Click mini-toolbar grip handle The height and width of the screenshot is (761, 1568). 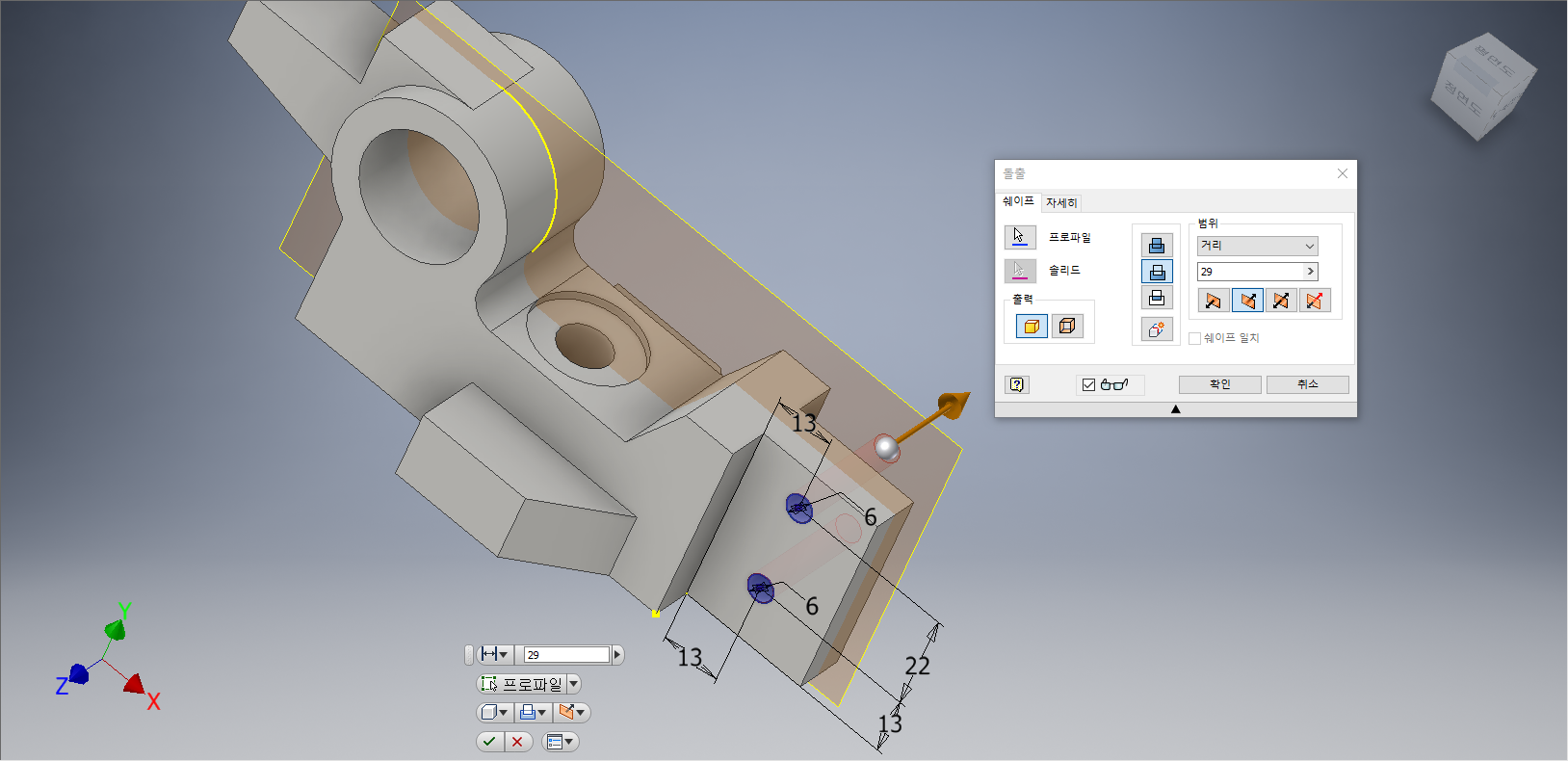click(469, 655)
